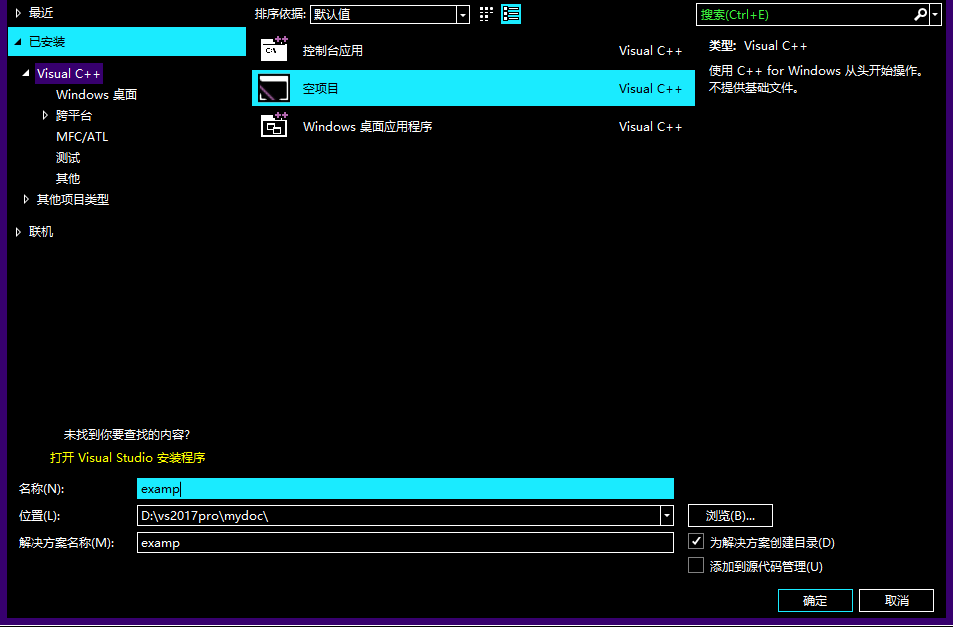The height and width of the screenshot is (627, 953).
Task: Expand the 联机 node
Action: (18, 232)
